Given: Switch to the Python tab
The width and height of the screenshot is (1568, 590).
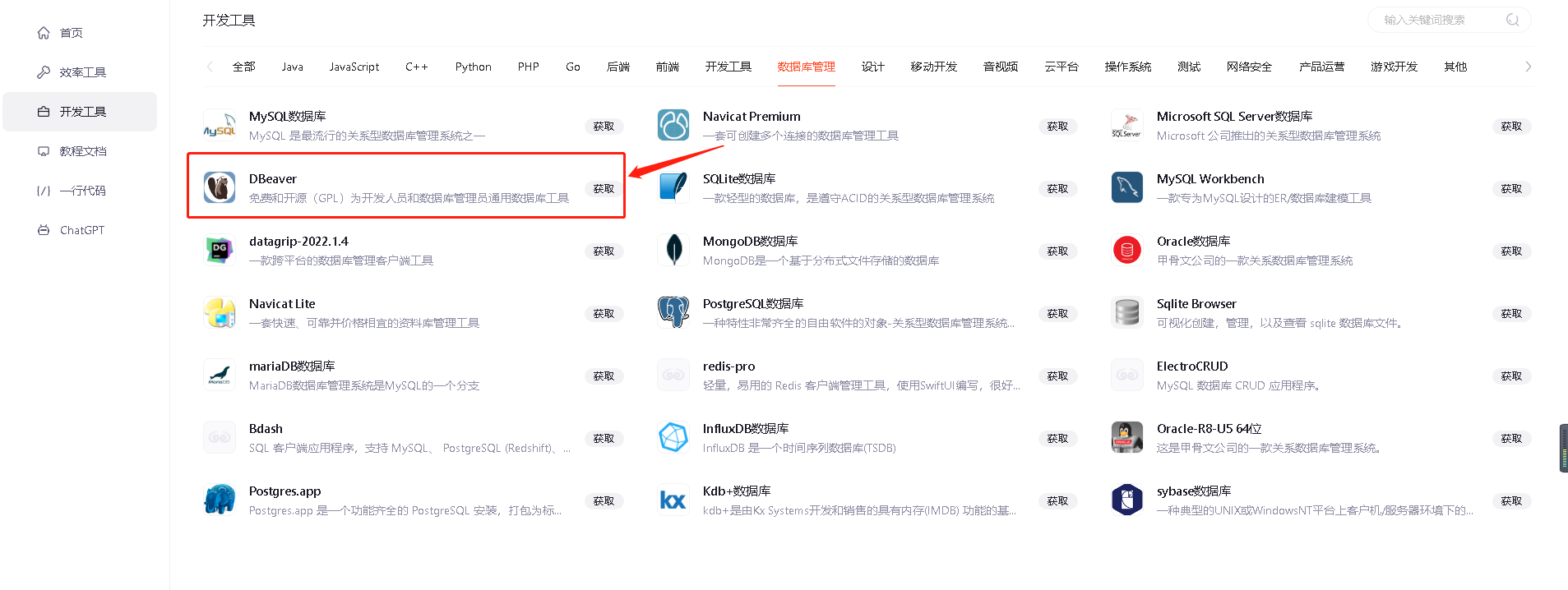Looking at the screenshot, I should tap(474, 67).
